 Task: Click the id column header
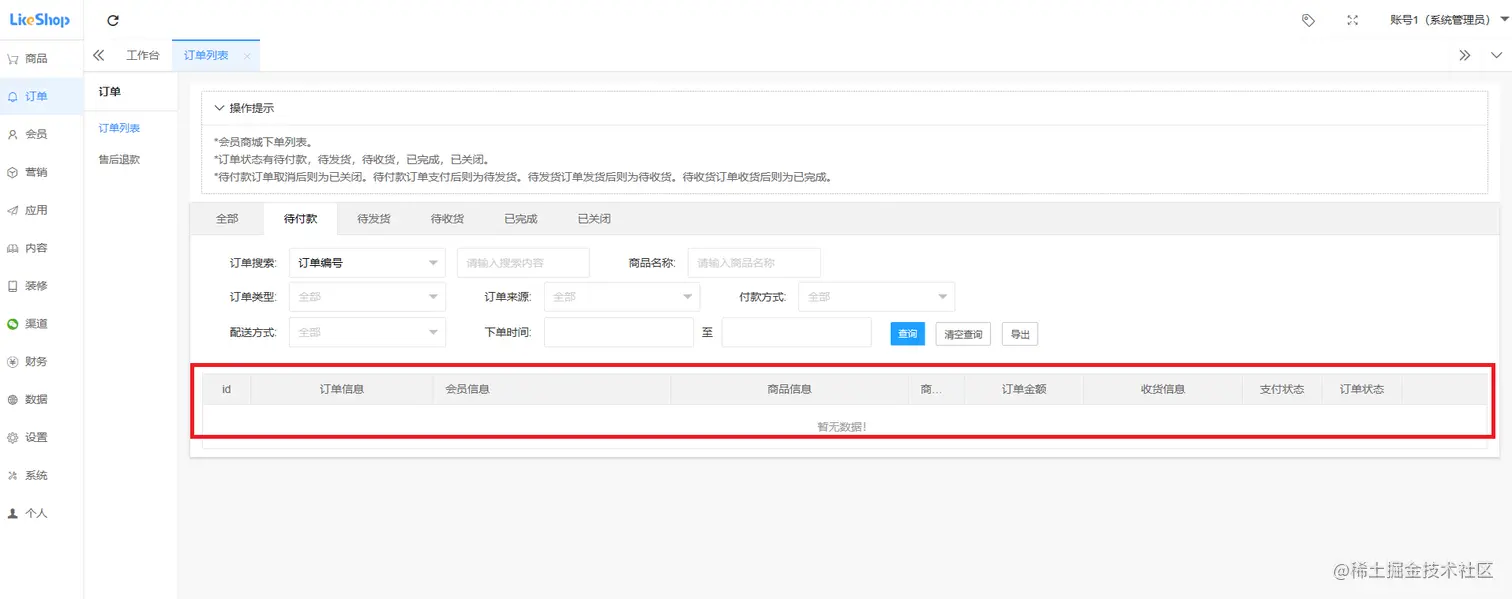[227, 389]
